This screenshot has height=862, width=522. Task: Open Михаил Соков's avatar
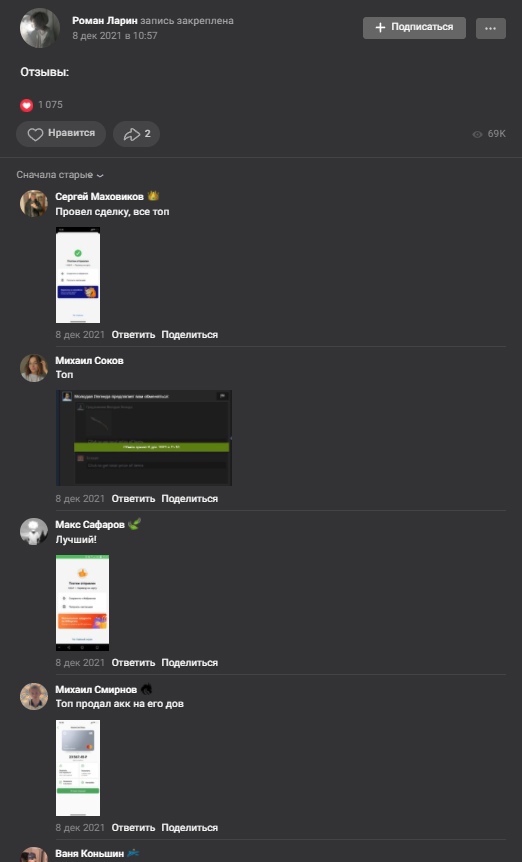[34, 368]
